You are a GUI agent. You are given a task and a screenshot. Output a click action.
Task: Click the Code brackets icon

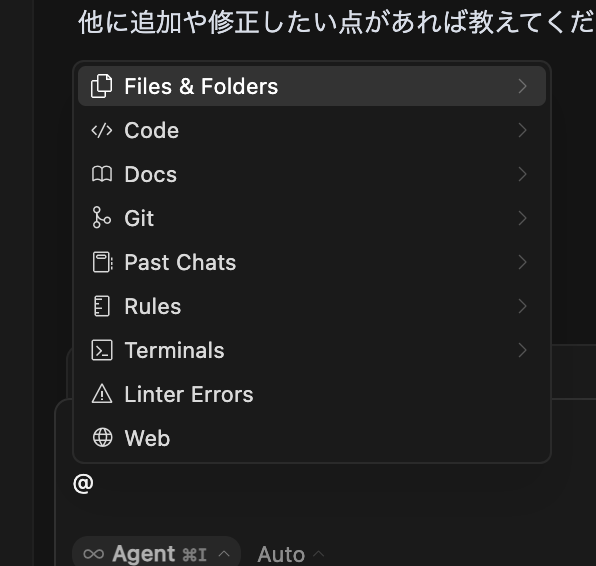101,130
